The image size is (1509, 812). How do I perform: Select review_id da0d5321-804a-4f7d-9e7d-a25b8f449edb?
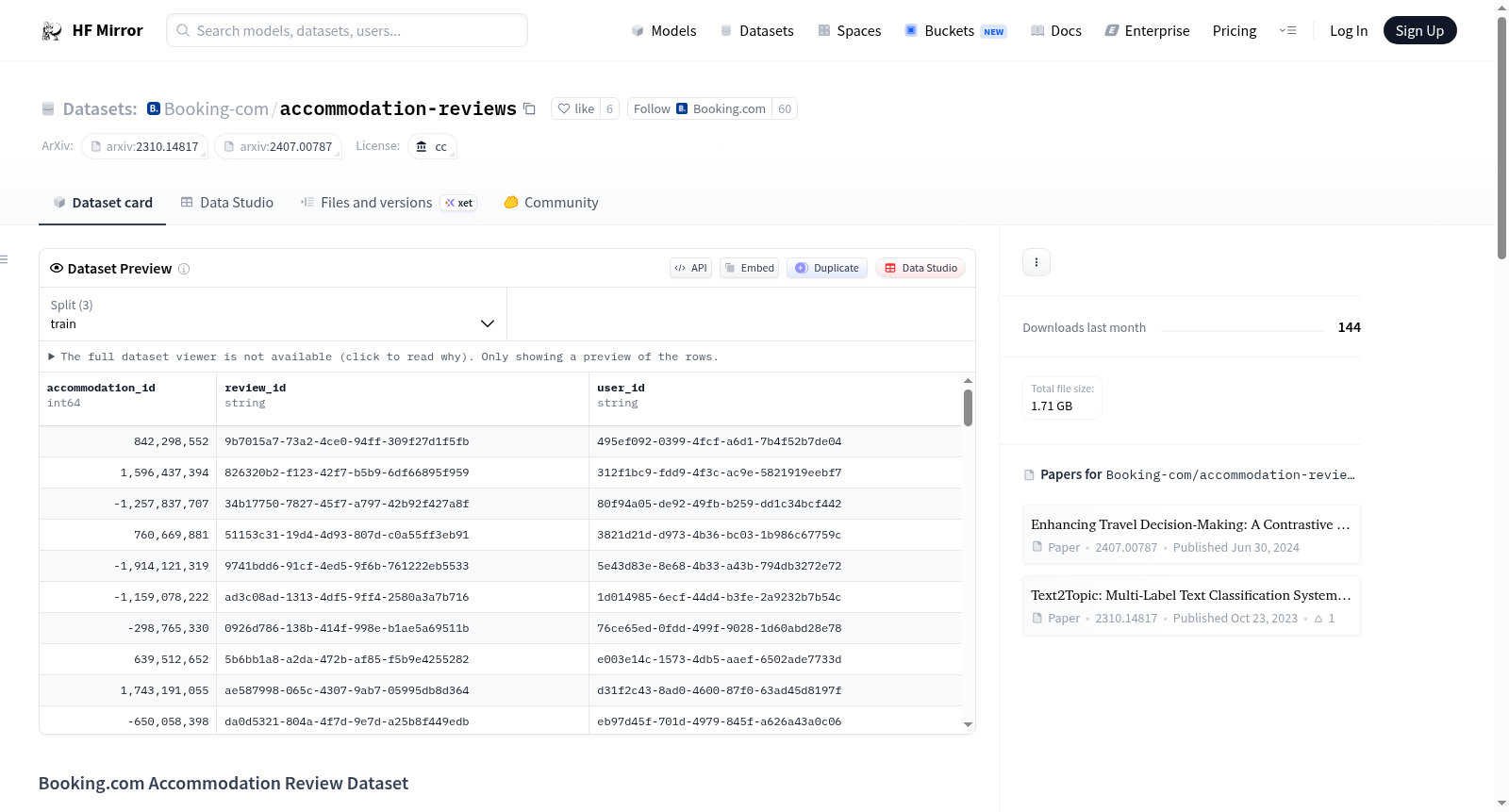pyautogui.click(x=403, y=722)
